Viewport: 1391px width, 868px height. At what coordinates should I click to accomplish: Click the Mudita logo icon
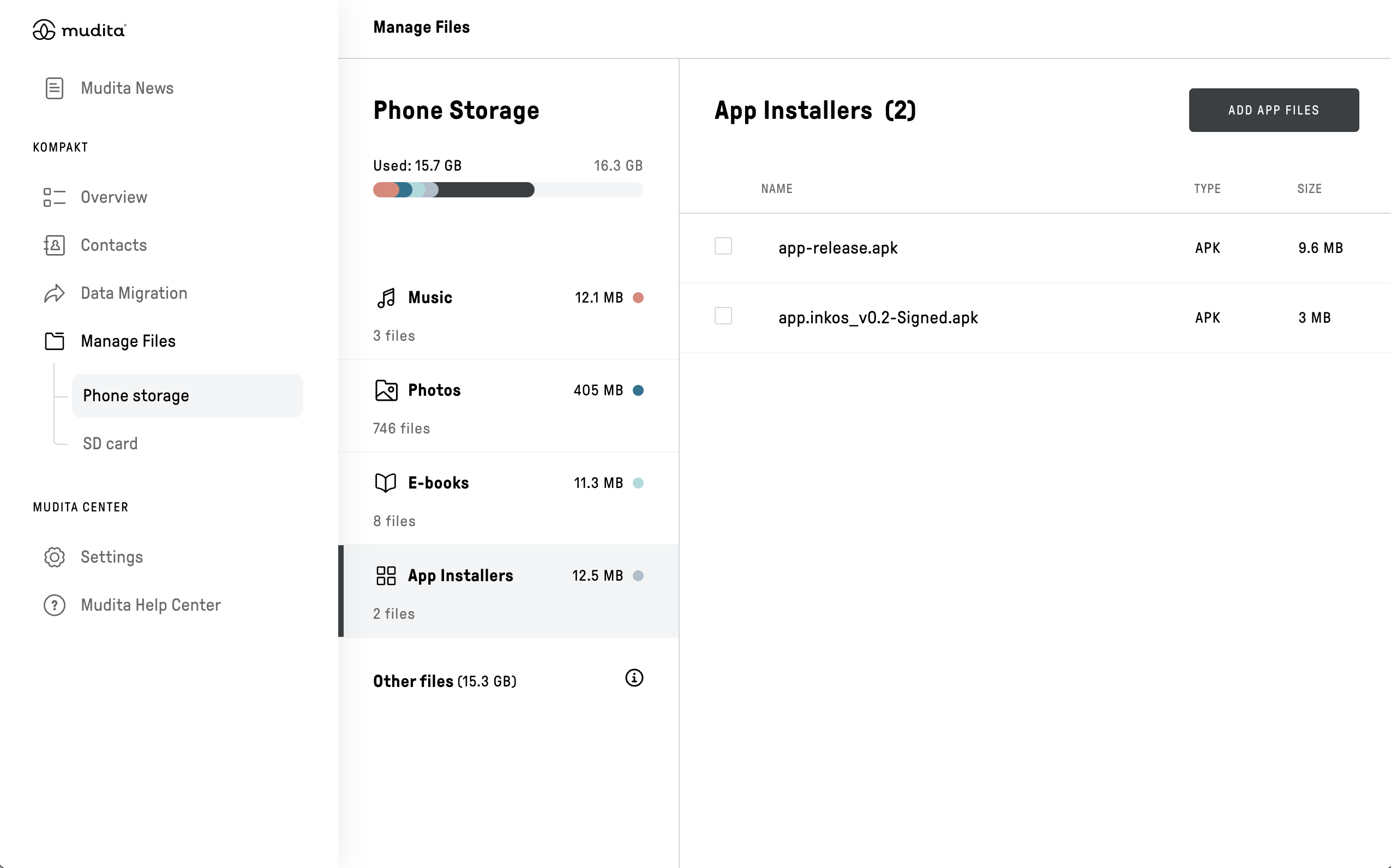pos(44,30)
